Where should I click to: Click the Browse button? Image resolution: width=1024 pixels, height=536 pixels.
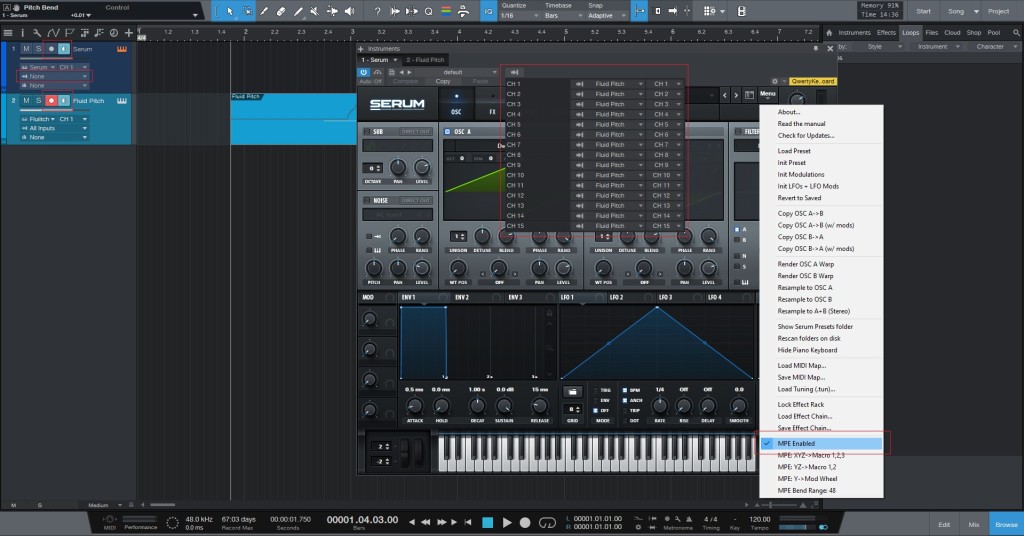(x=1006, y=524)
